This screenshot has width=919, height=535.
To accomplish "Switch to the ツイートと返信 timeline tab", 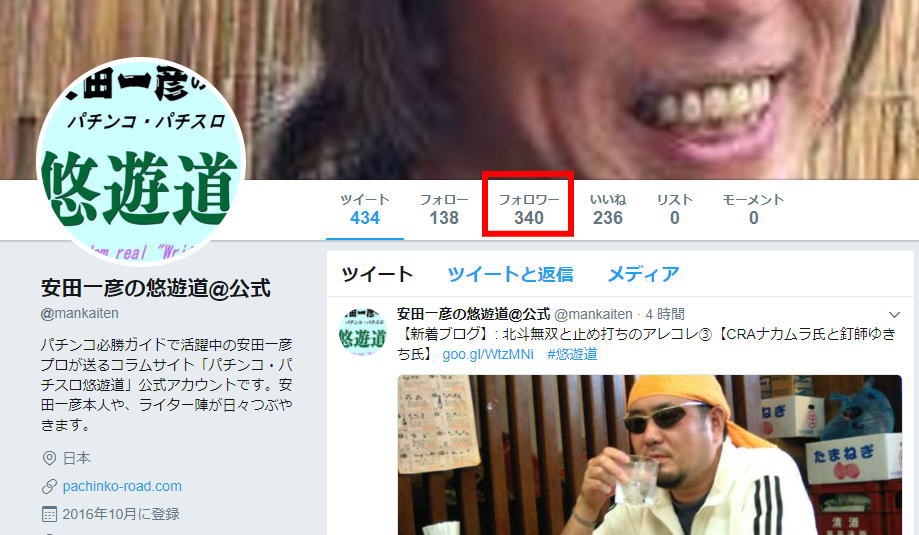I will point(510,274).
